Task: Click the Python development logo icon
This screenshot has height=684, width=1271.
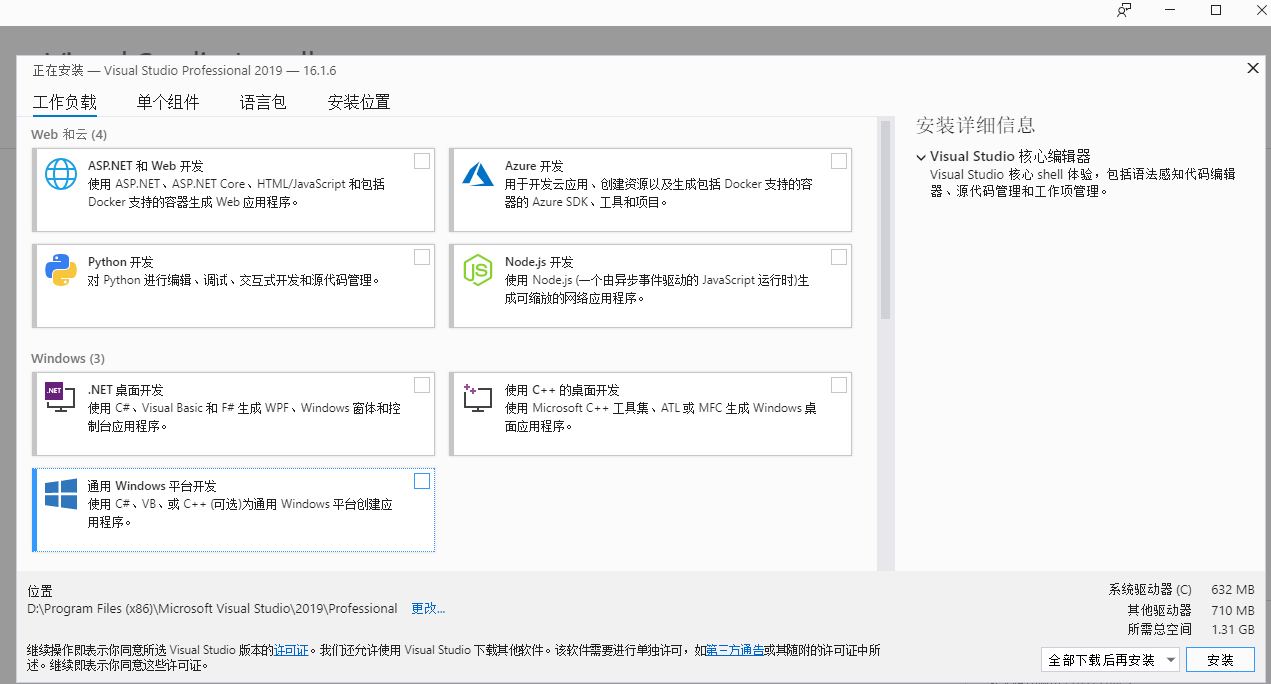Action: [x=61, y=271]
